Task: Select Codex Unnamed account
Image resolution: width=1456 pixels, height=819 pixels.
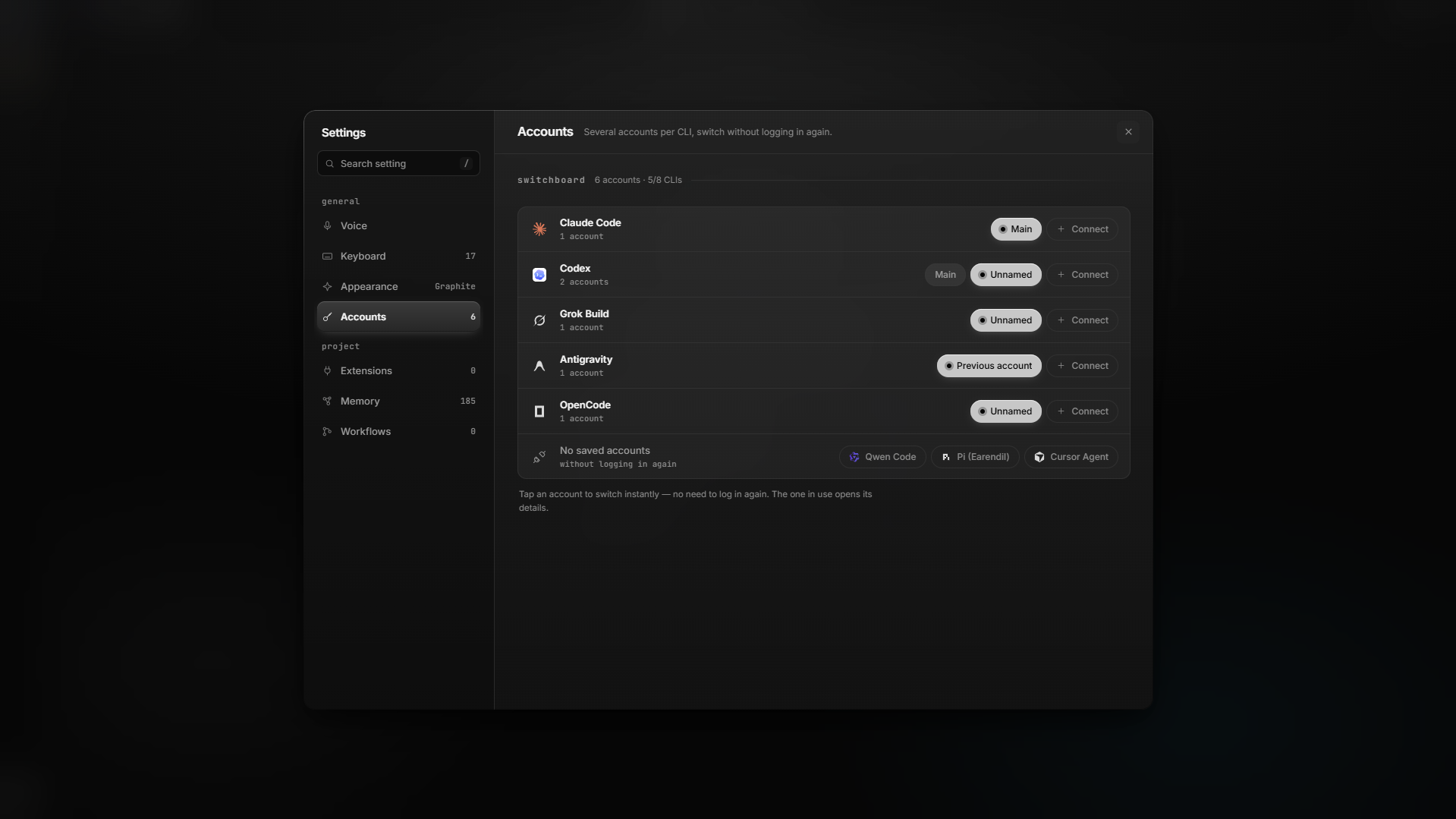Action: tap(1005, 275)
